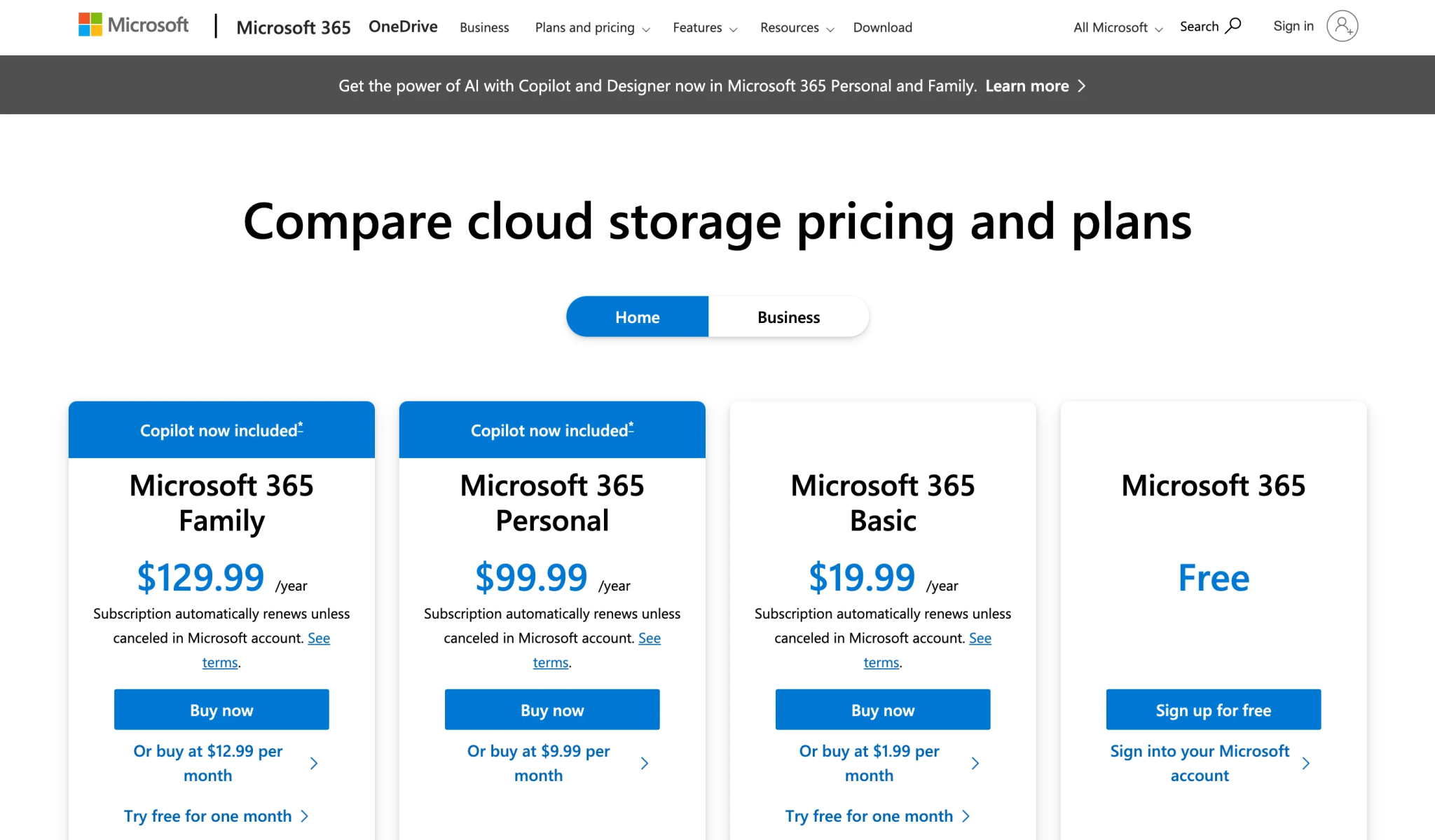The width and height of the screenshot is (1435, 840).
Task: Click the arrow beside Sign into your Microsoft account
Action: coord(1306,763)
